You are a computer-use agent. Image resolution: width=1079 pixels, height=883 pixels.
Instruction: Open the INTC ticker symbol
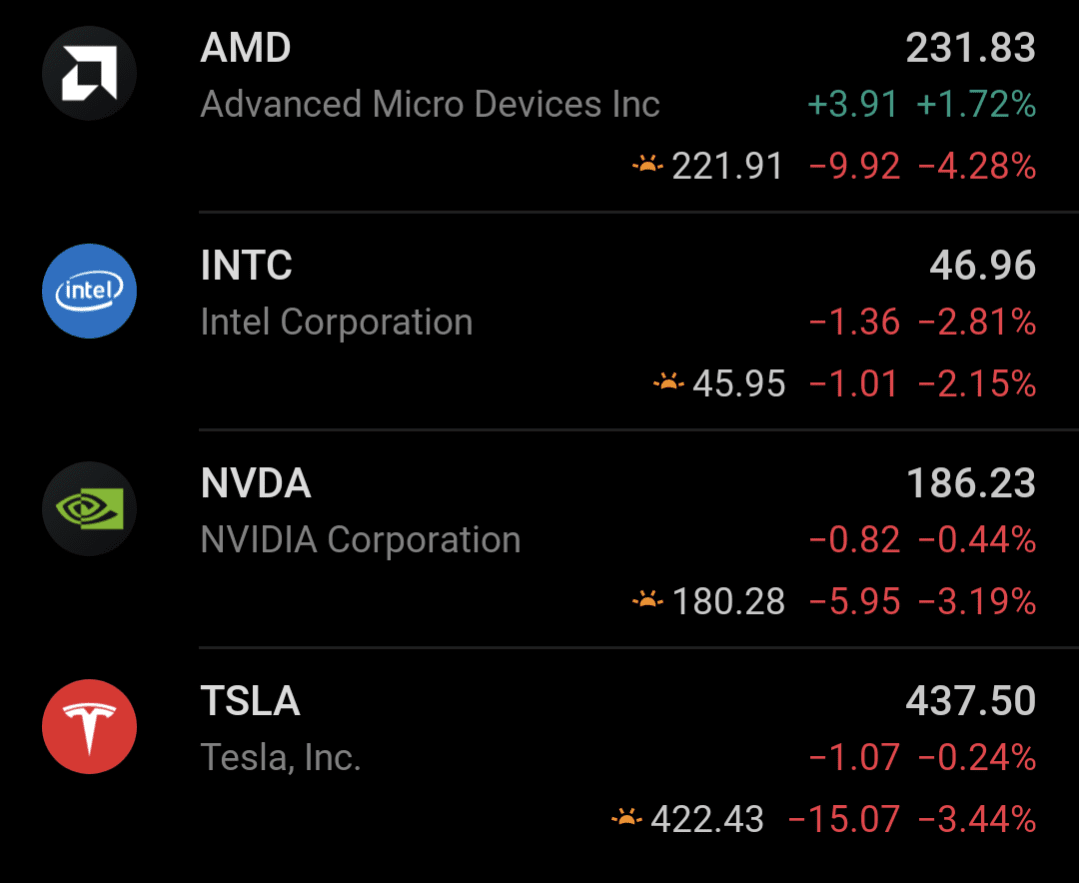247,266
